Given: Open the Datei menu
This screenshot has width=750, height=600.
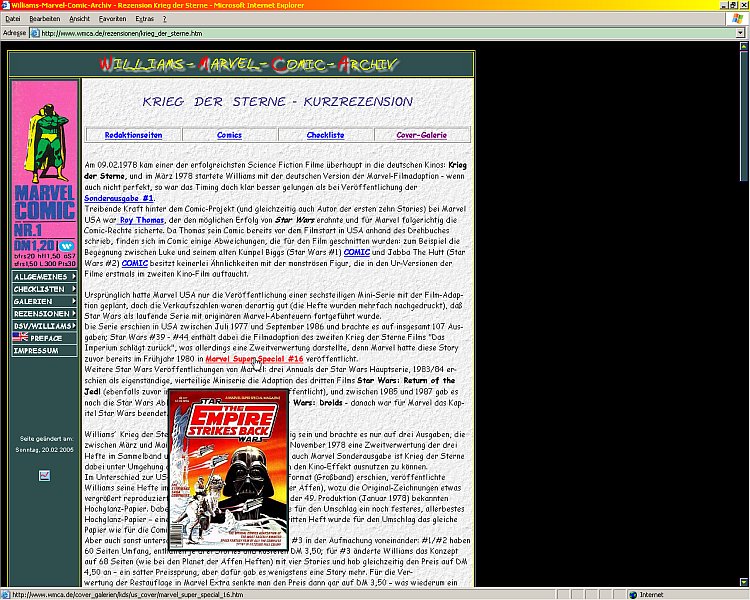Looking at the screenshot, I should point(13,19).
